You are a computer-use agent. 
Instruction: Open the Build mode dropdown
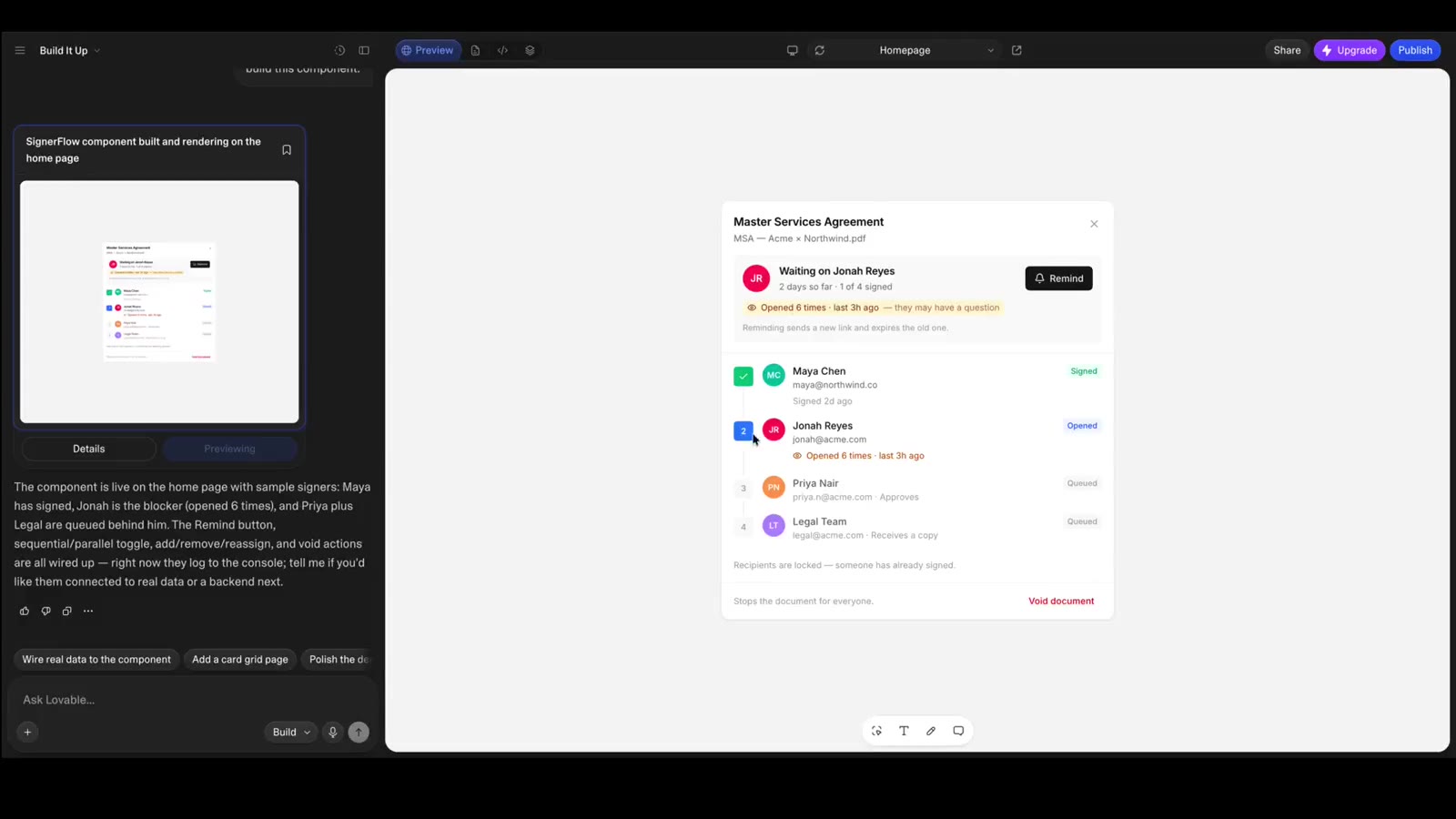[291, 733]
